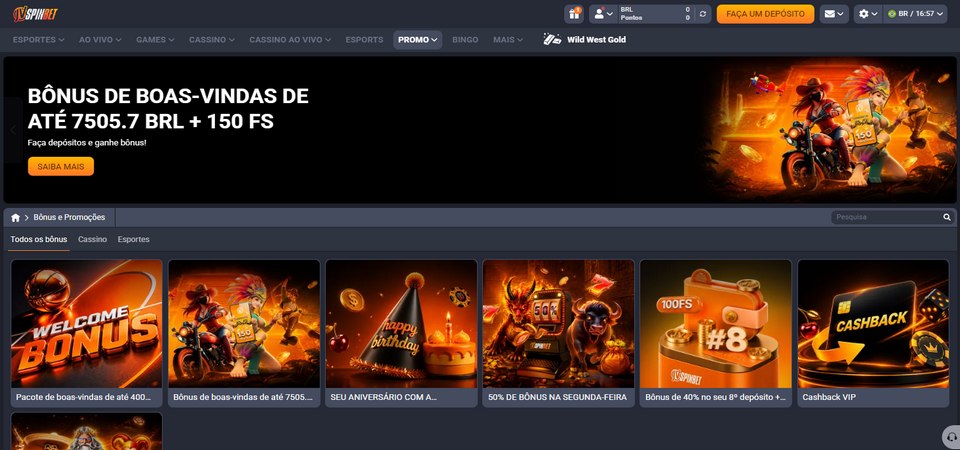Open the Bingo nav item
This screenshot has width=960, height=450.
(465, 40)
